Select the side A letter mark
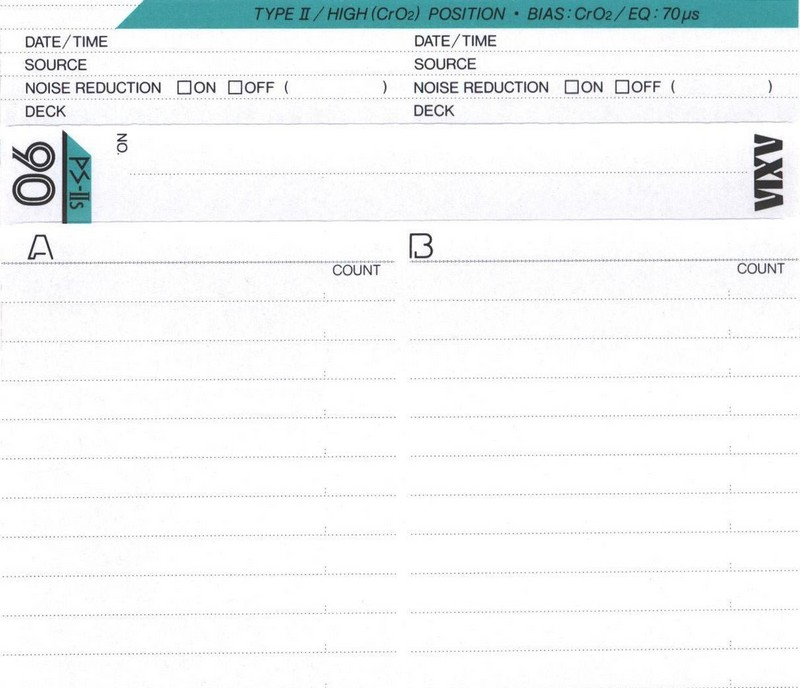 tap(39, 247)
